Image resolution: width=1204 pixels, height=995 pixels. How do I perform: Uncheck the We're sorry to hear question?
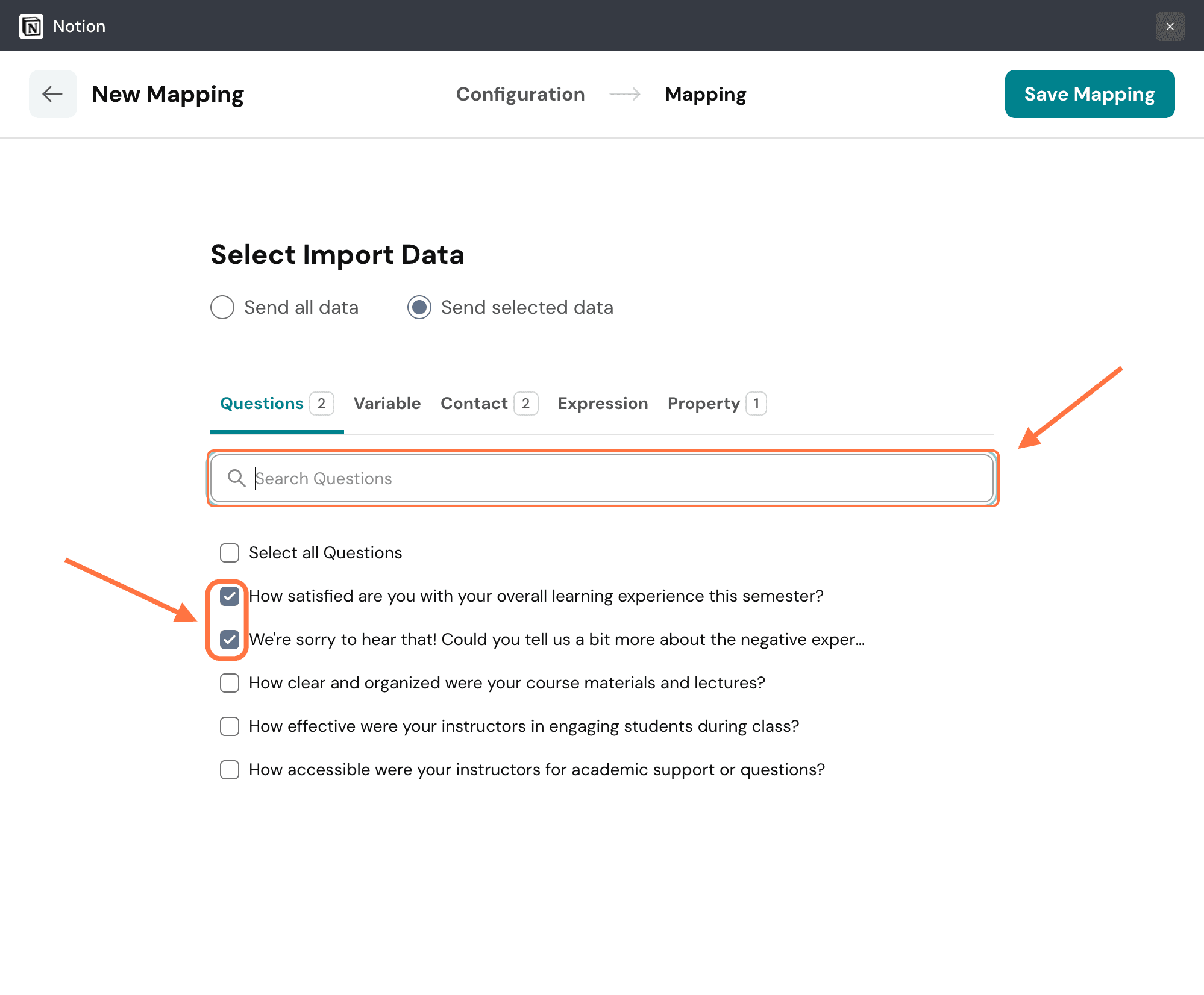pyautogui.click(x=230, y=640)
